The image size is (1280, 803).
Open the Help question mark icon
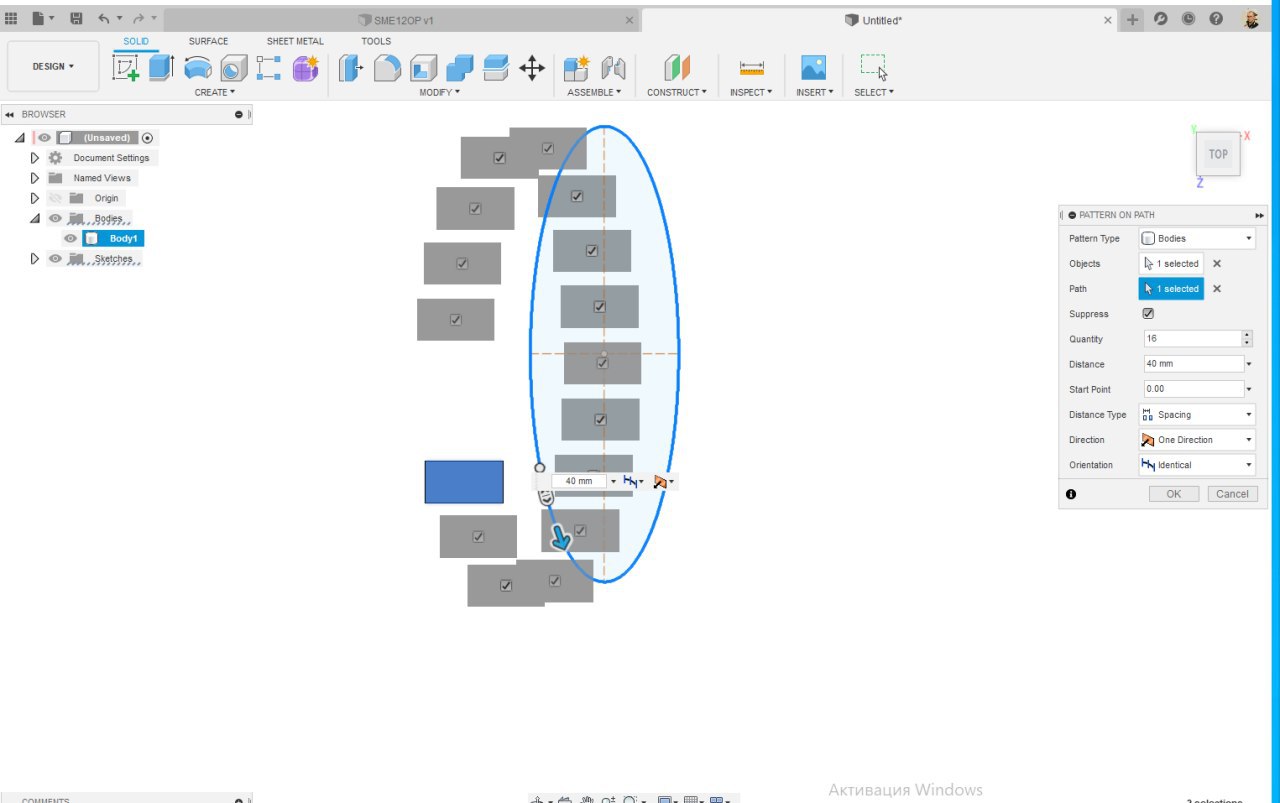click(1216, 19)
